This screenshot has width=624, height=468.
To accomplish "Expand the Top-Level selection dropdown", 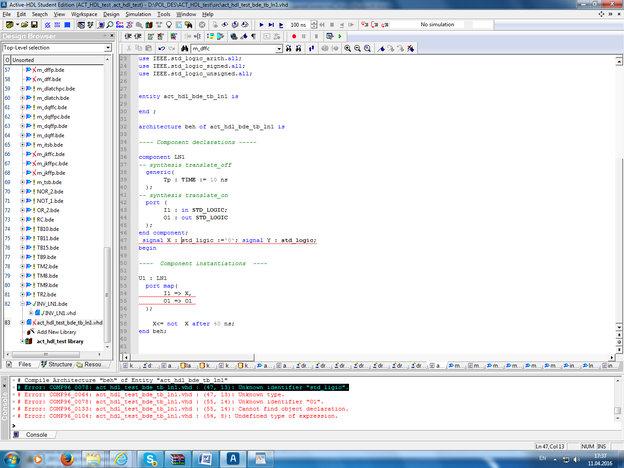I will pyautogui.click(x=107, y=47).
